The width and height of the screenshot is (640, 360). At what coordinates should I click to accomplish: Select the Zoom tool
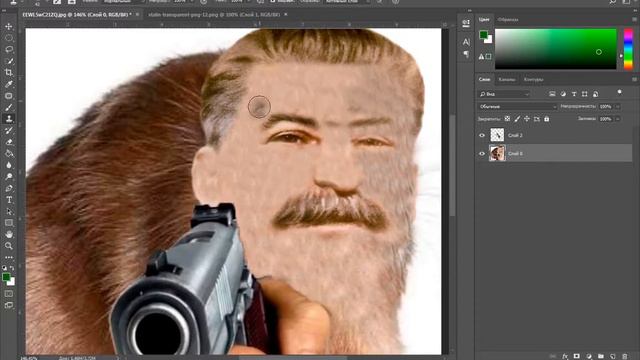9,246
